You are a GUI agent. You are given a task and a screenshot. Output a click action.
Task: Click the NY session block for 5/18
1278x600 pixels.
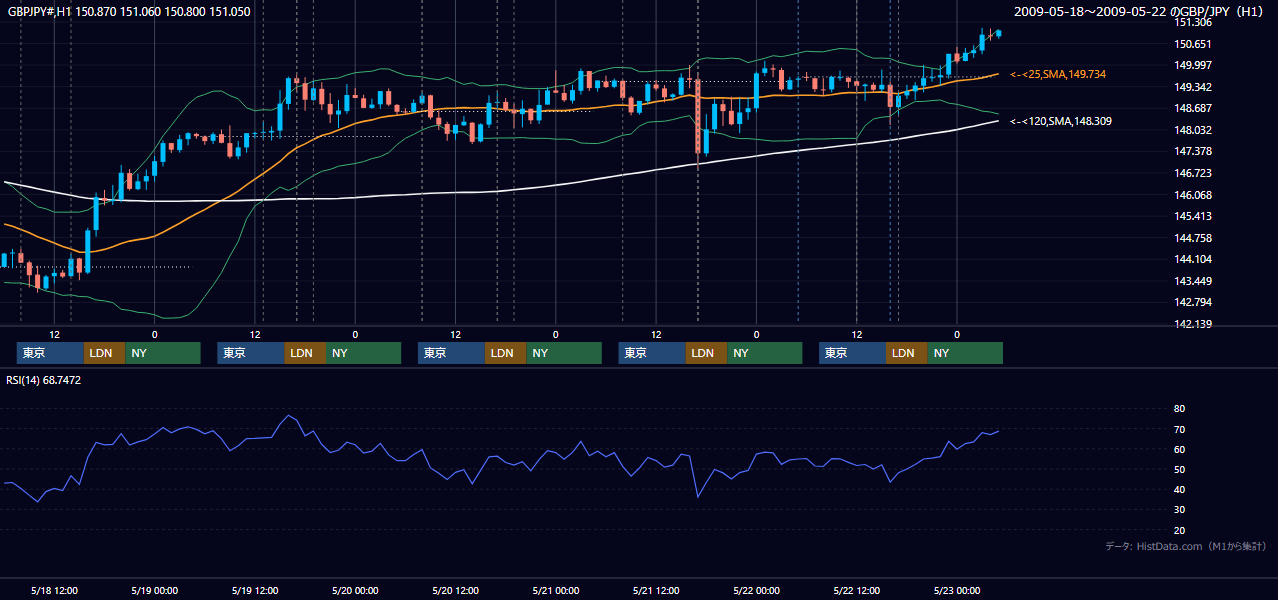click(x=163, y=353)
